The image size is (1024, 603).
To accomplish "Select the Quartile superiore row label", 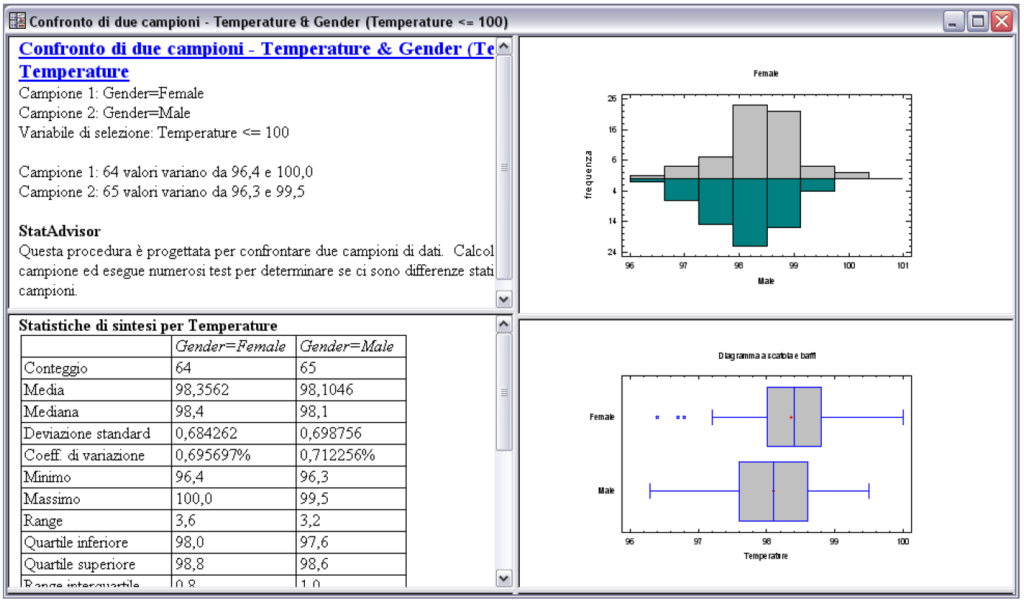I will (80, 564).
